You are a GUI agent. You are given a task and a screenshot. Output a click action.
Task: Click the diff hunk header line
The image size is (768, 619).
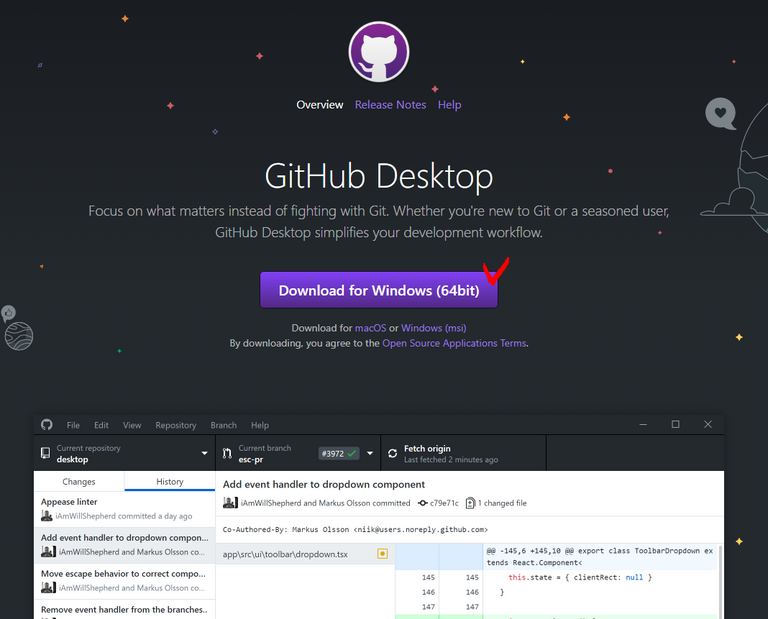(600, 556)
